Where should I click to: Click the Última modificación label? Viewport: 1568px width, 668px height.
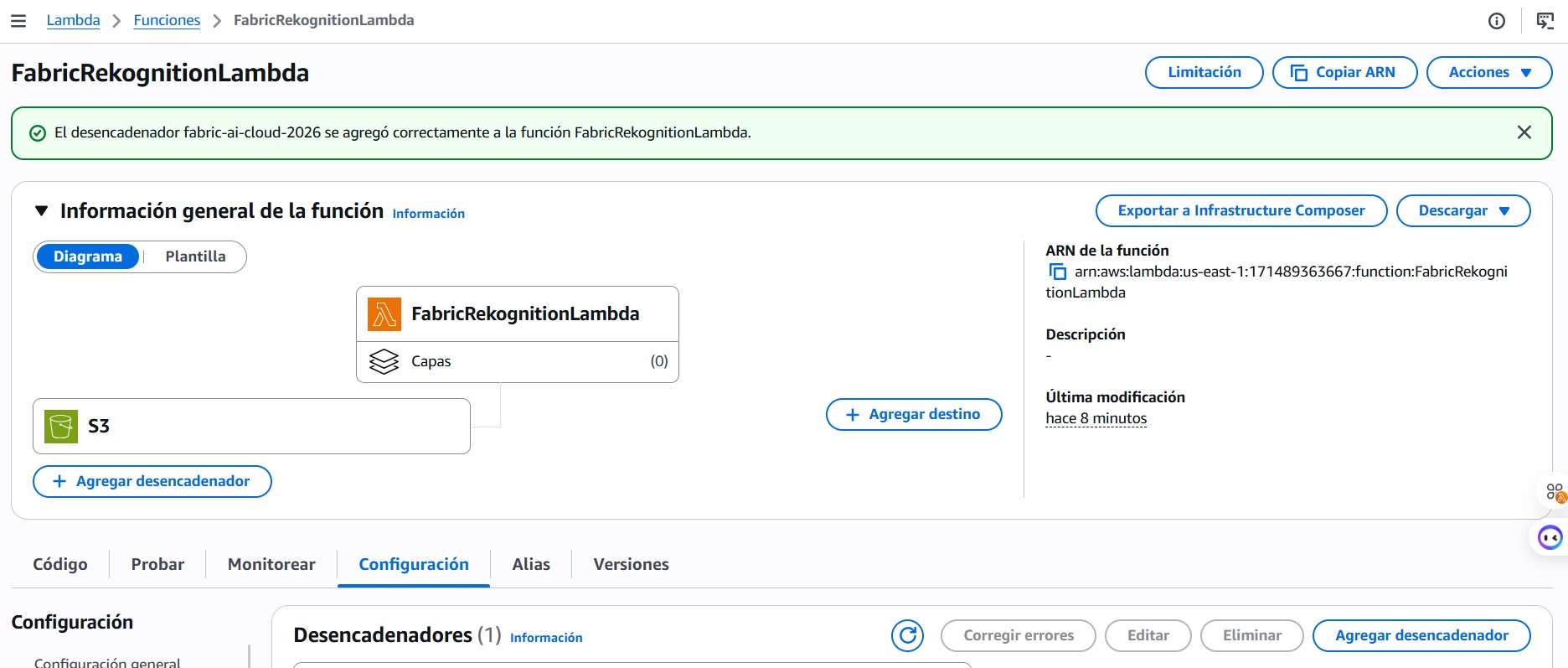pos(1115,397)
